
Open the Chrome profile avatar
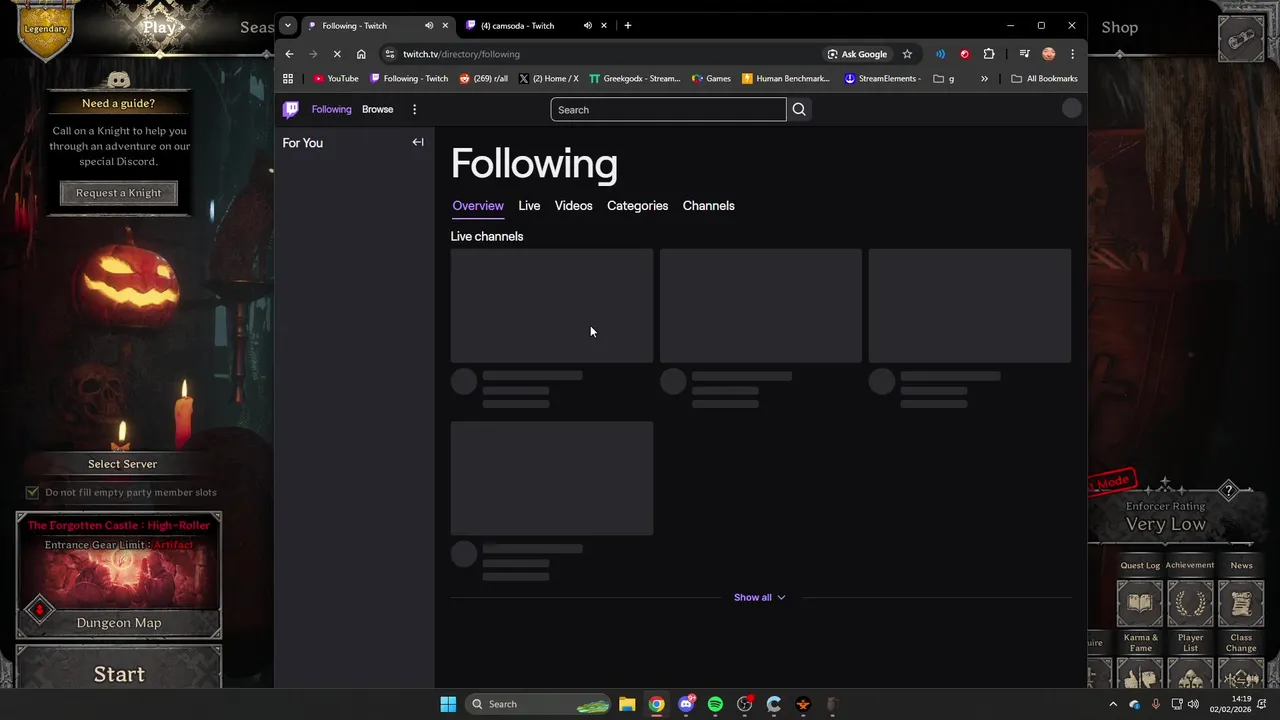coord(1048,54)
